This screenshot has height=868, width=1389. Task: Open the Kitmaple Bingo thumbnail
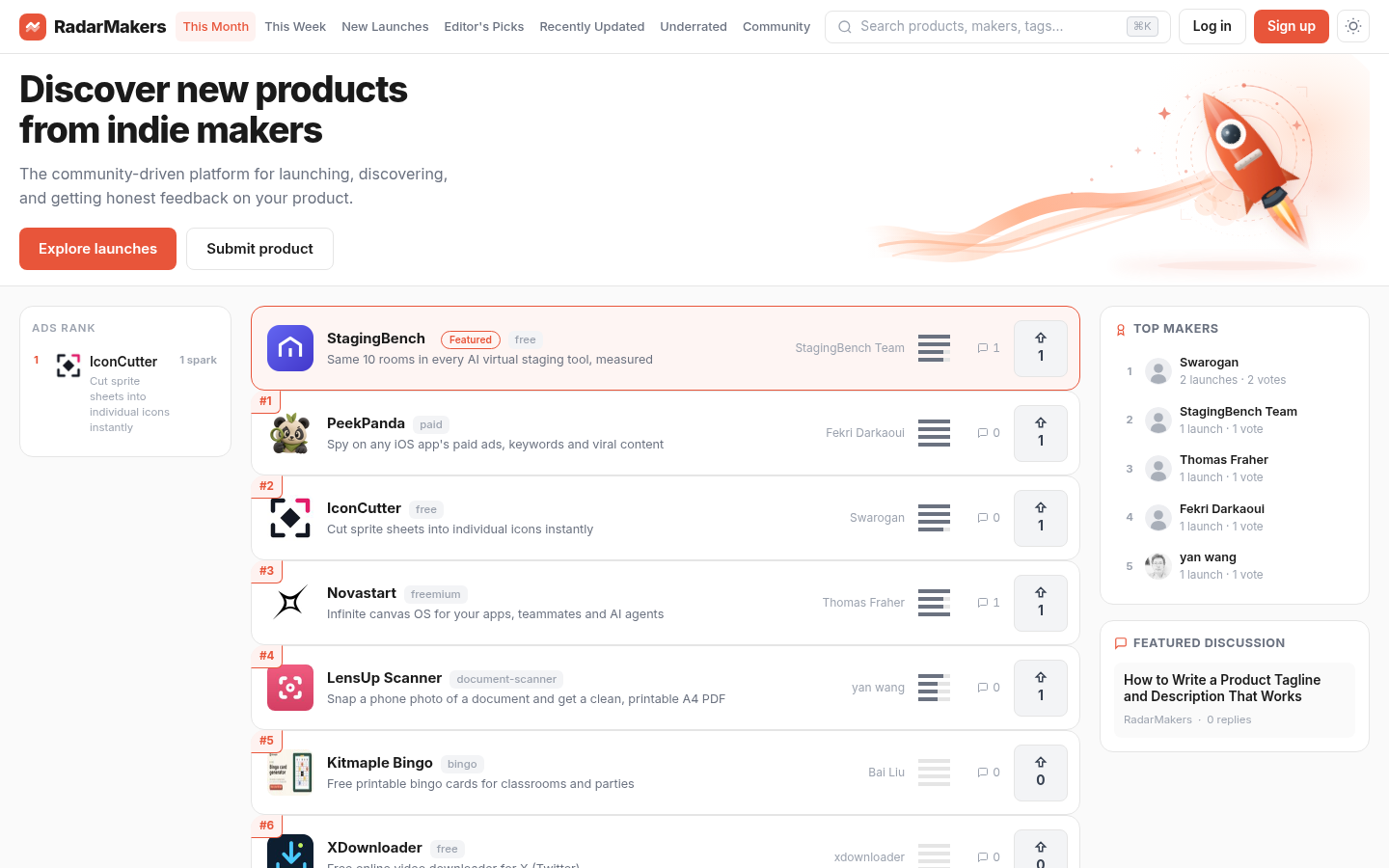point(290,773)
